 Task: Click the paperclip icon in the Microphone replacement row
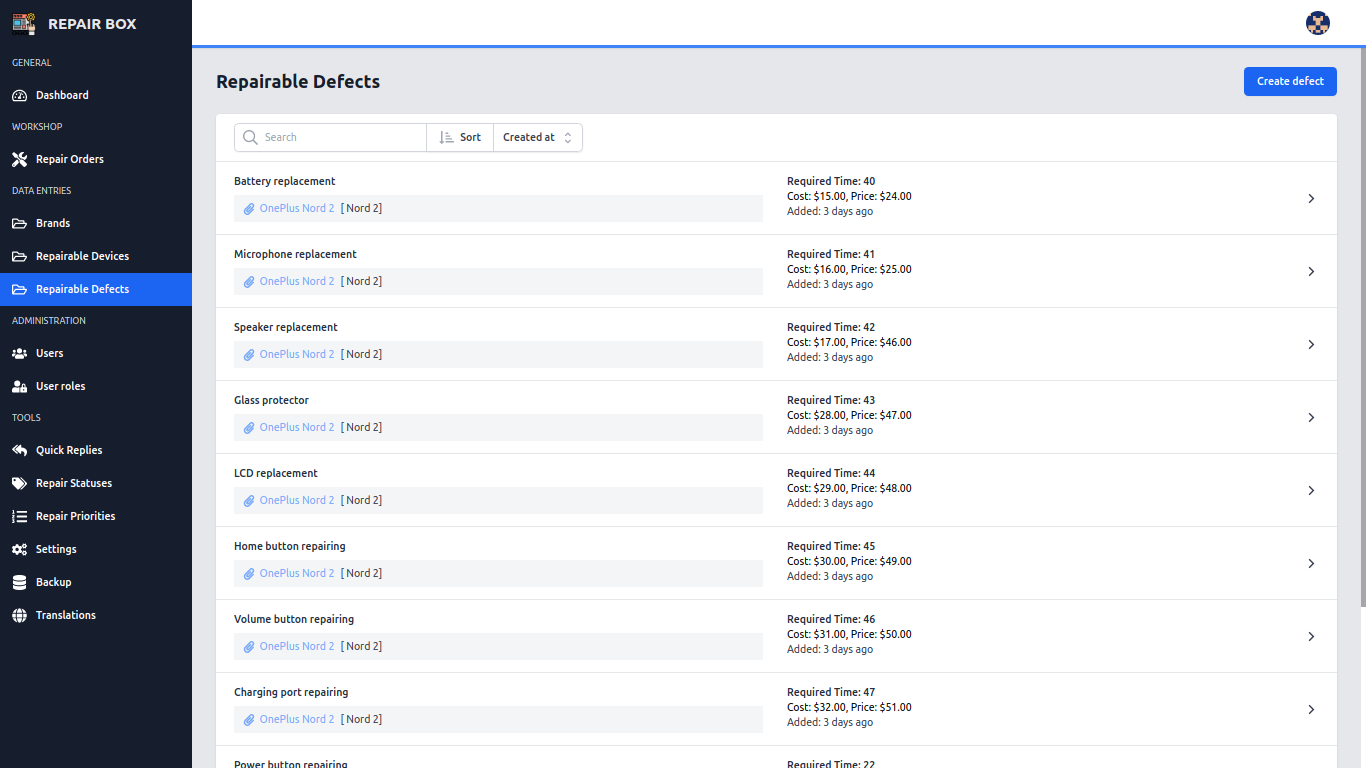(x=250, y=281)
